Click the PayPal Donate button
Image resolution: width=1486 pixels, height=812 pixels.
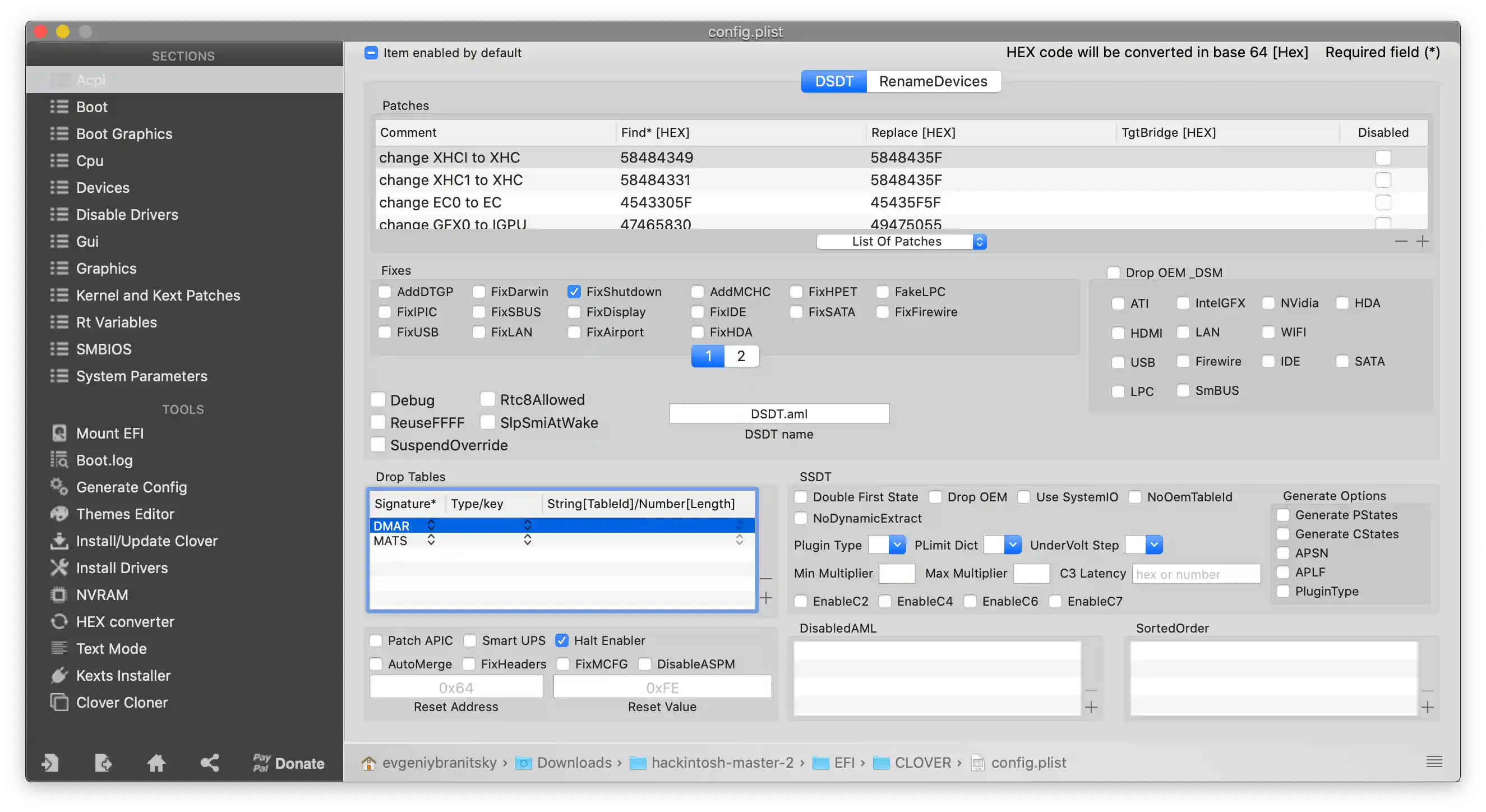pos(288,763)
